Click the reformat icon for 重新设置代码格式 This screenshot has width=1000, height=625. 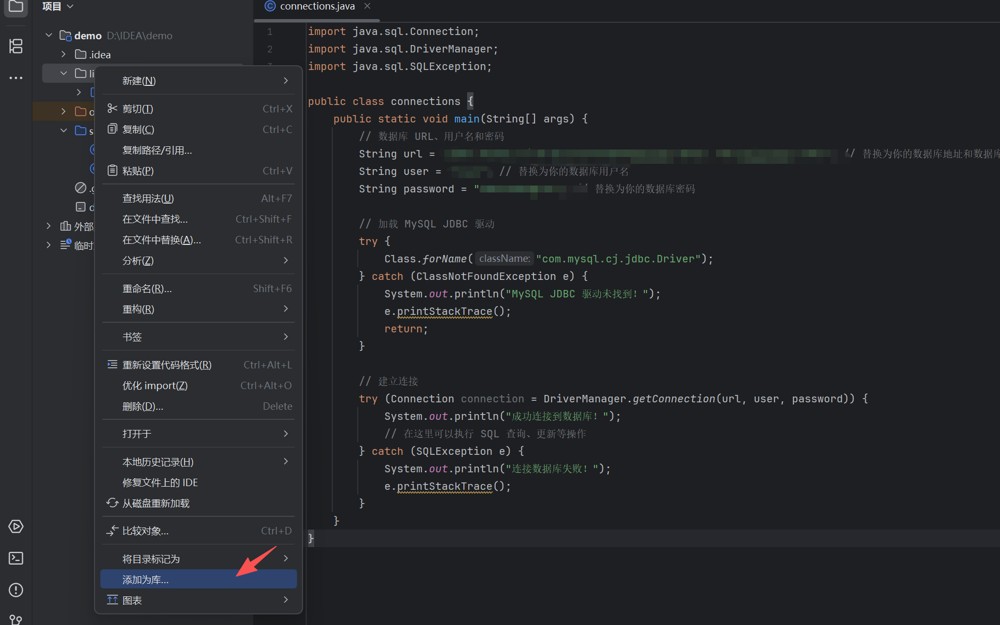point(112,364)
